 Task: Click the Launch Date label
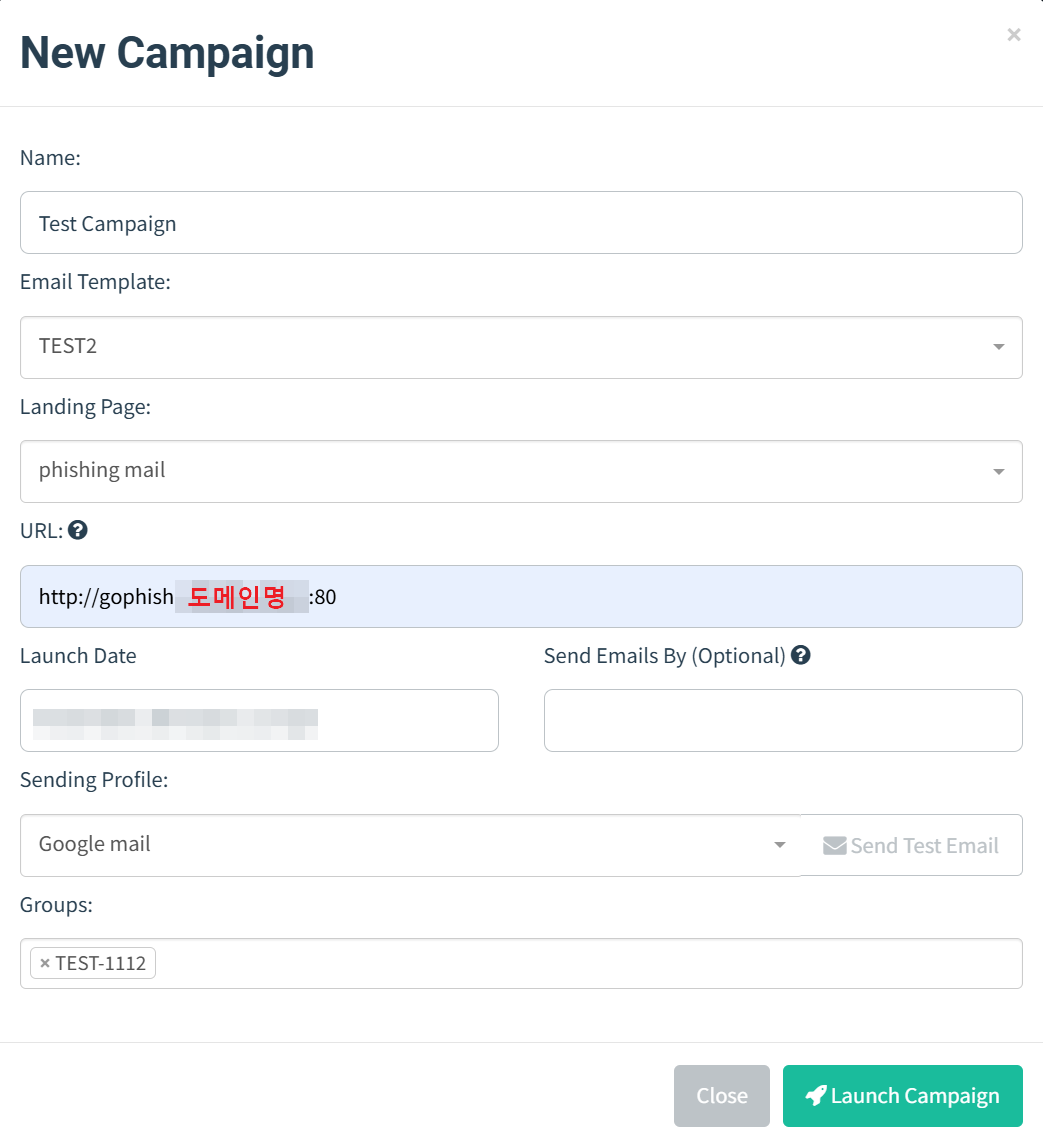[x=78, y=656]
